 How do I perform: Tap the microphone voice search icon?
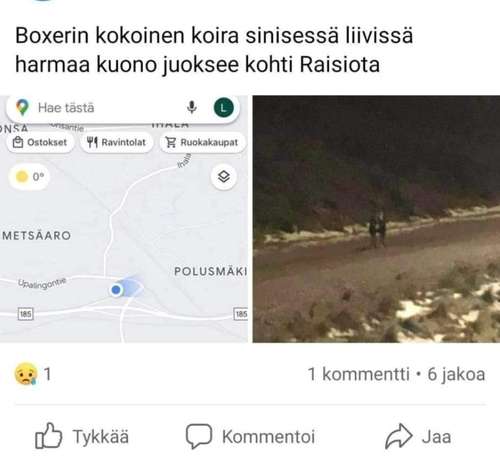(192, 107)
